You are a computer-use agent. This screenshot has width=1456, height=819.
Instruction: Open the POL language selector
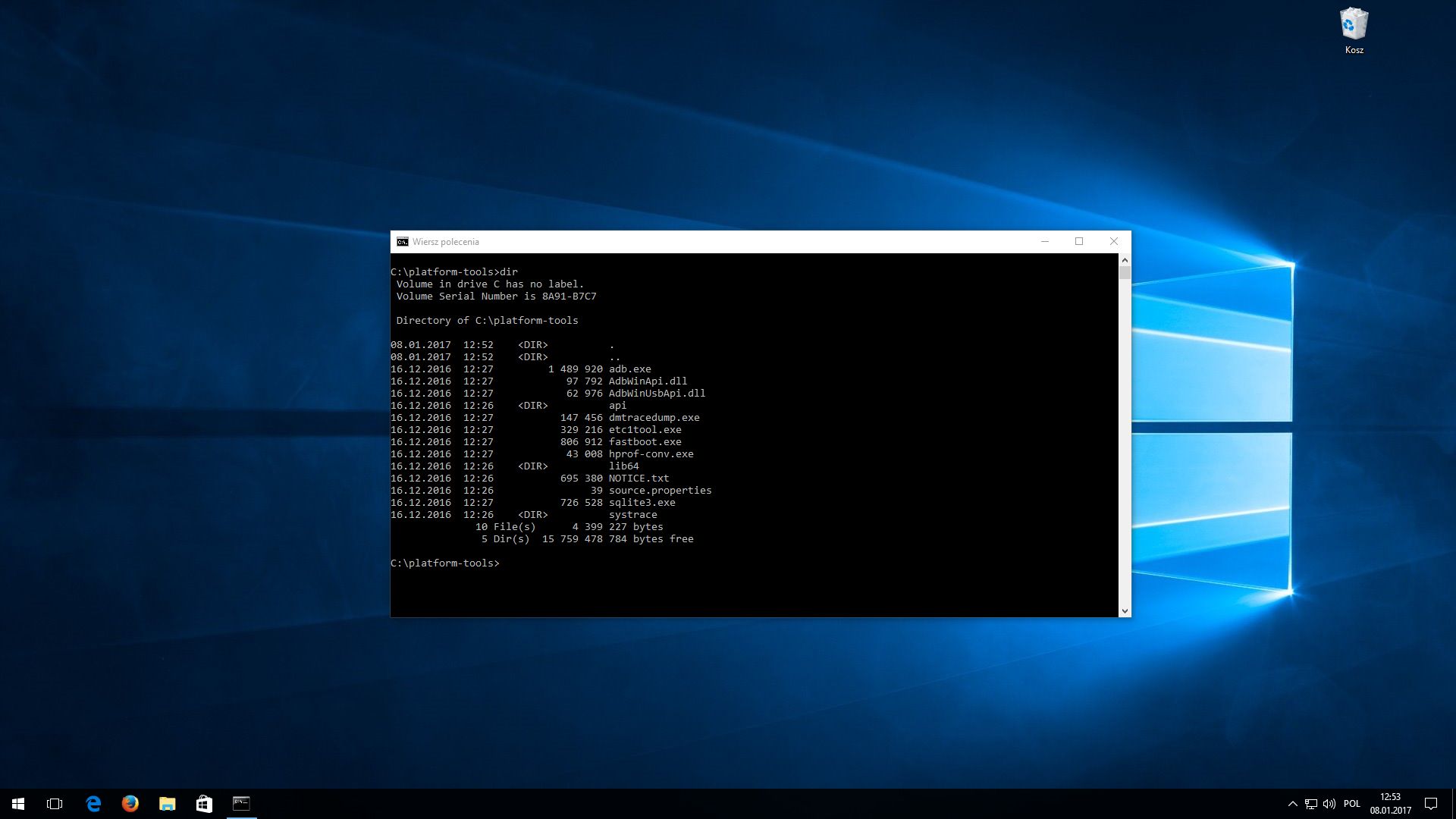click(1352, 804)
